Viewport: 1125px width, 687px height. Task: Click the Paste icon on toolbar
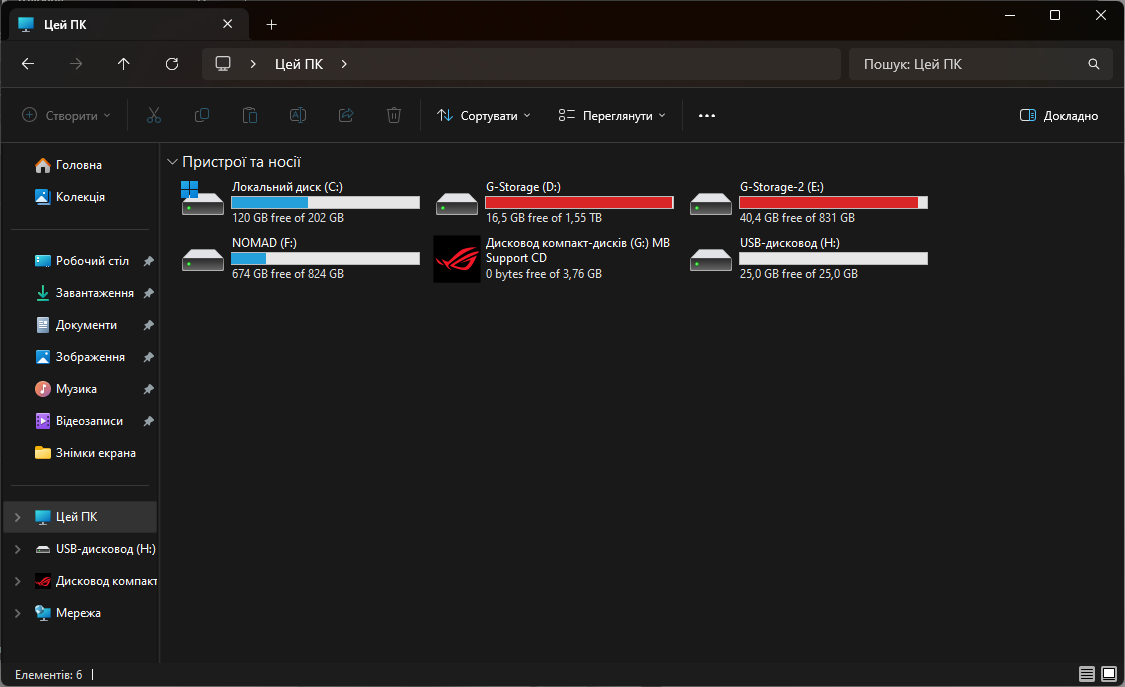coord(250,115)
